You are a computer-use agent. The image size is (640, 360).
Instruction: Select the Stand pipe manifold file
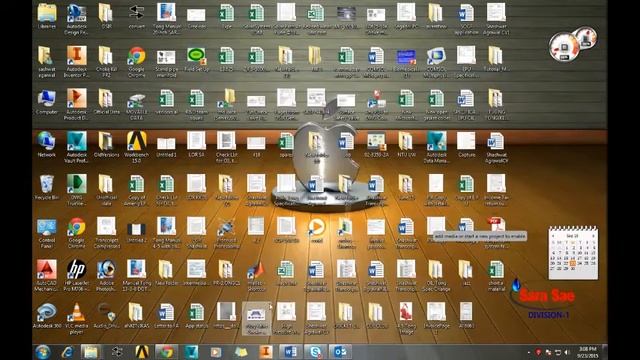point(166,62)
